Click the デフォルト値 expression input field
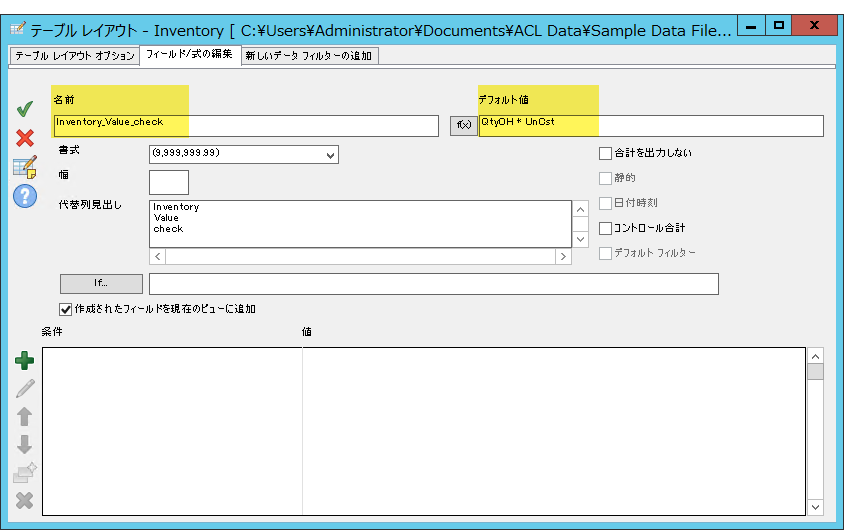Image resolution: width=844 pixels, height=530 pixels. [650, 125]
